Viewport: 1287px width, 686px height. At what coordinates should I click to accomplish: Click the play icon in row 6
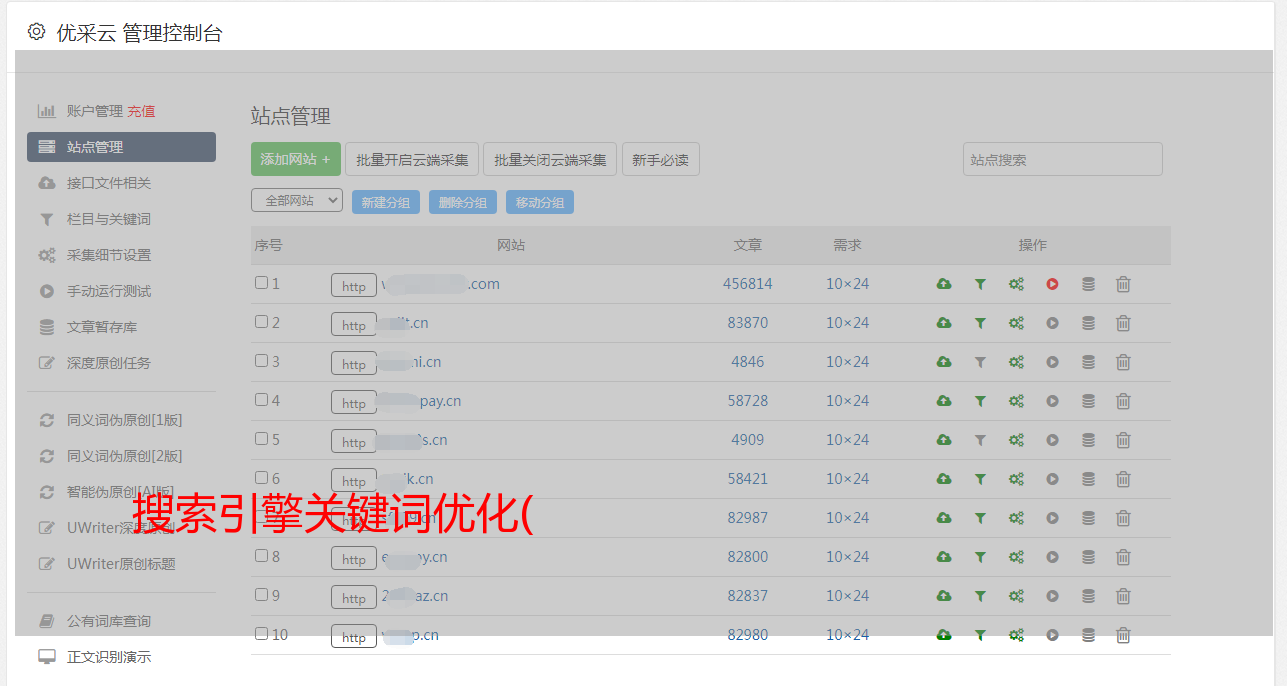click(1052, 479)
